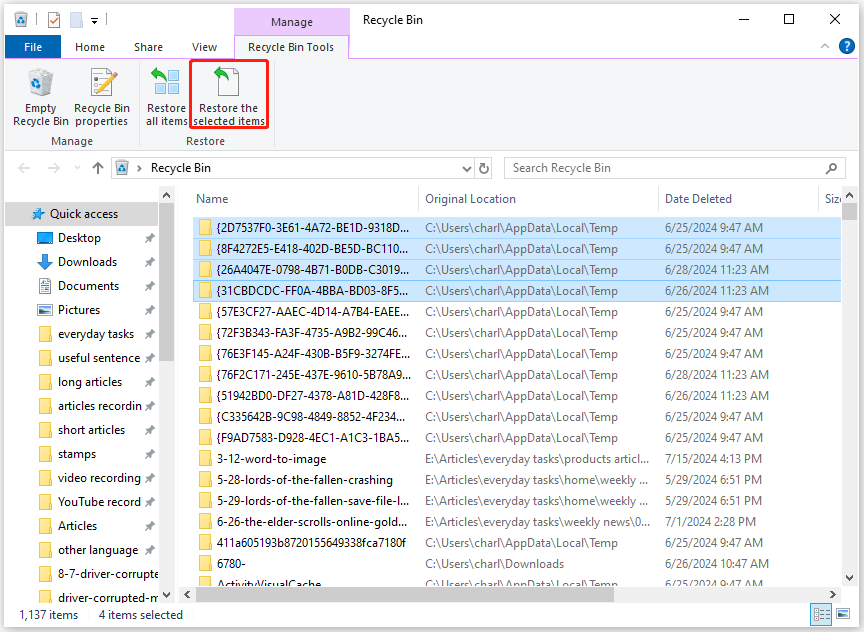Open video recording pinned folder

pos(99,478)
